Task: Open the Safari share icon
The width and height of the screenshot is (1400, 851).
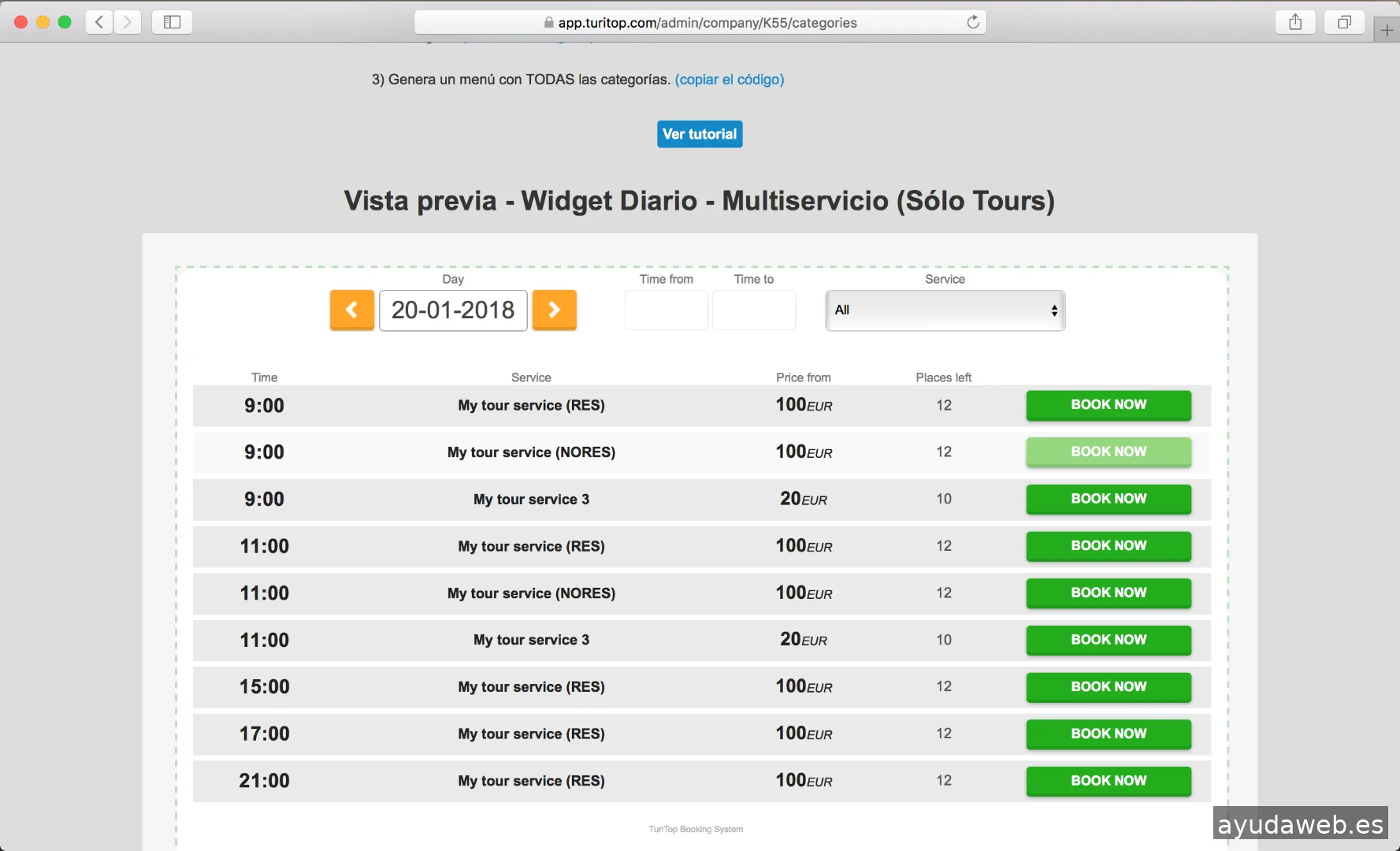Action: coord(1295,22)
